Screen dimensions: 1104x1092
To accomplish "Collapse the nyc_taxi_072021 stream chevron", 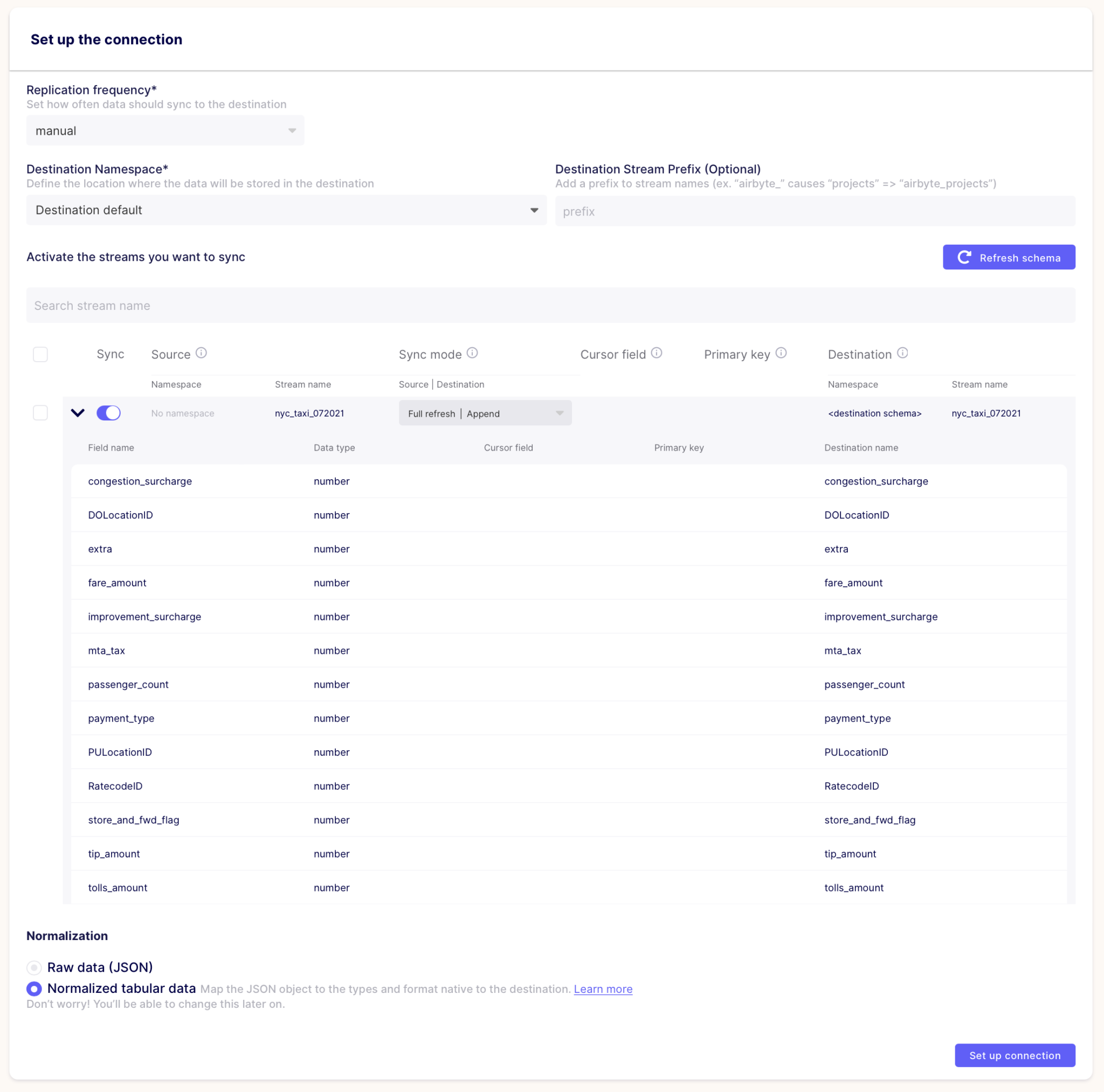I will (78, 412).
